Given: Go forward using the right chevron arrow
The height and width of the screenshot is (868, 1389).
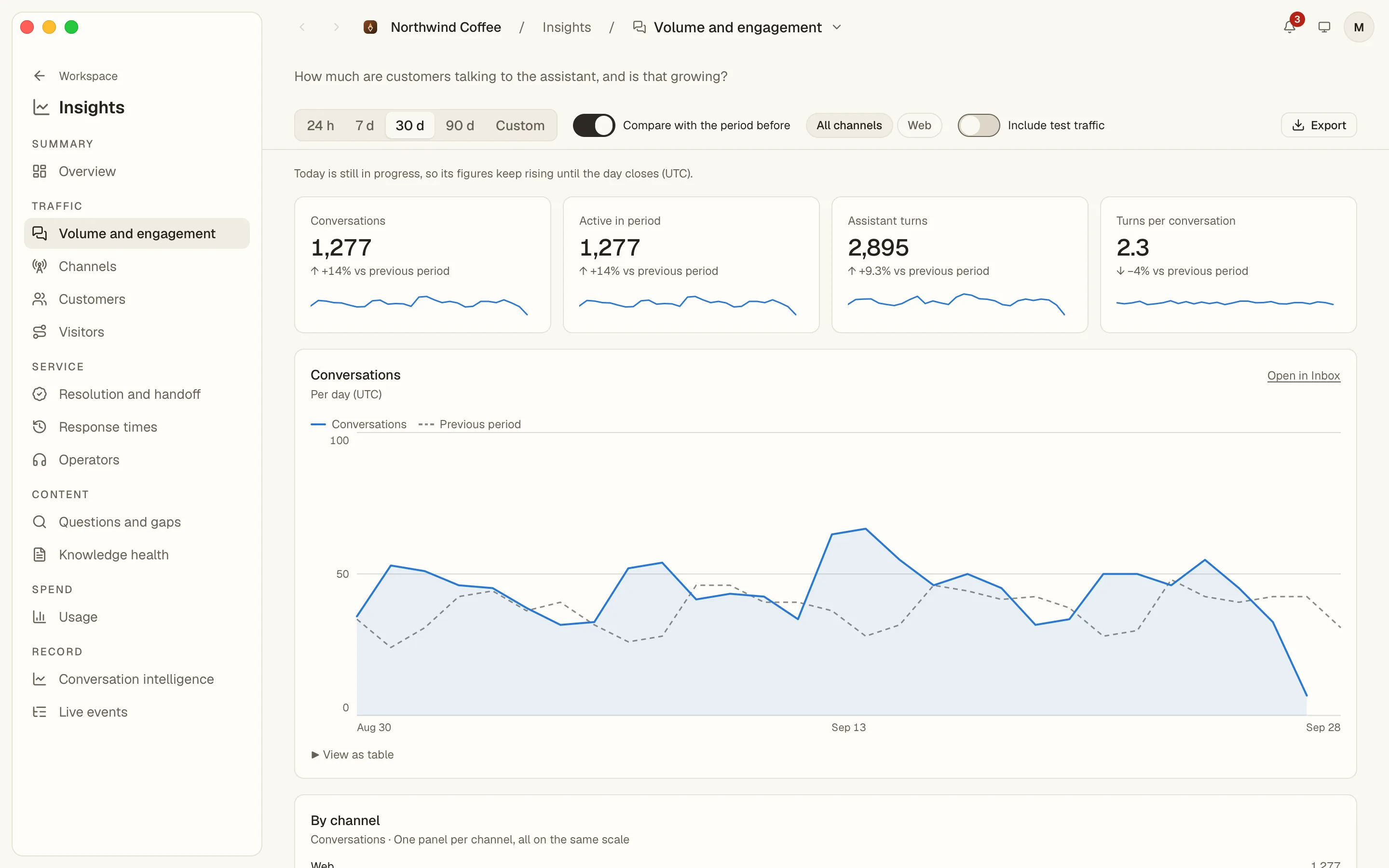Looking at the screenshot, I should [x=336, y=27].
